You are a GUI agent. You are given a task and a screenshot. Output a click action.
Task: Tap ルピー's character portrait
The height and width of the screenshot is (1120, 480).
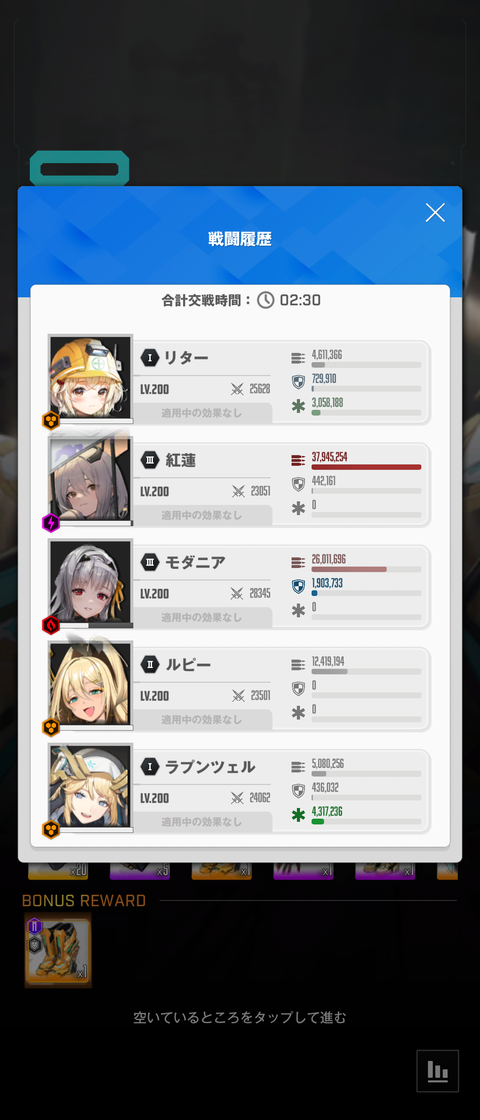91,686
